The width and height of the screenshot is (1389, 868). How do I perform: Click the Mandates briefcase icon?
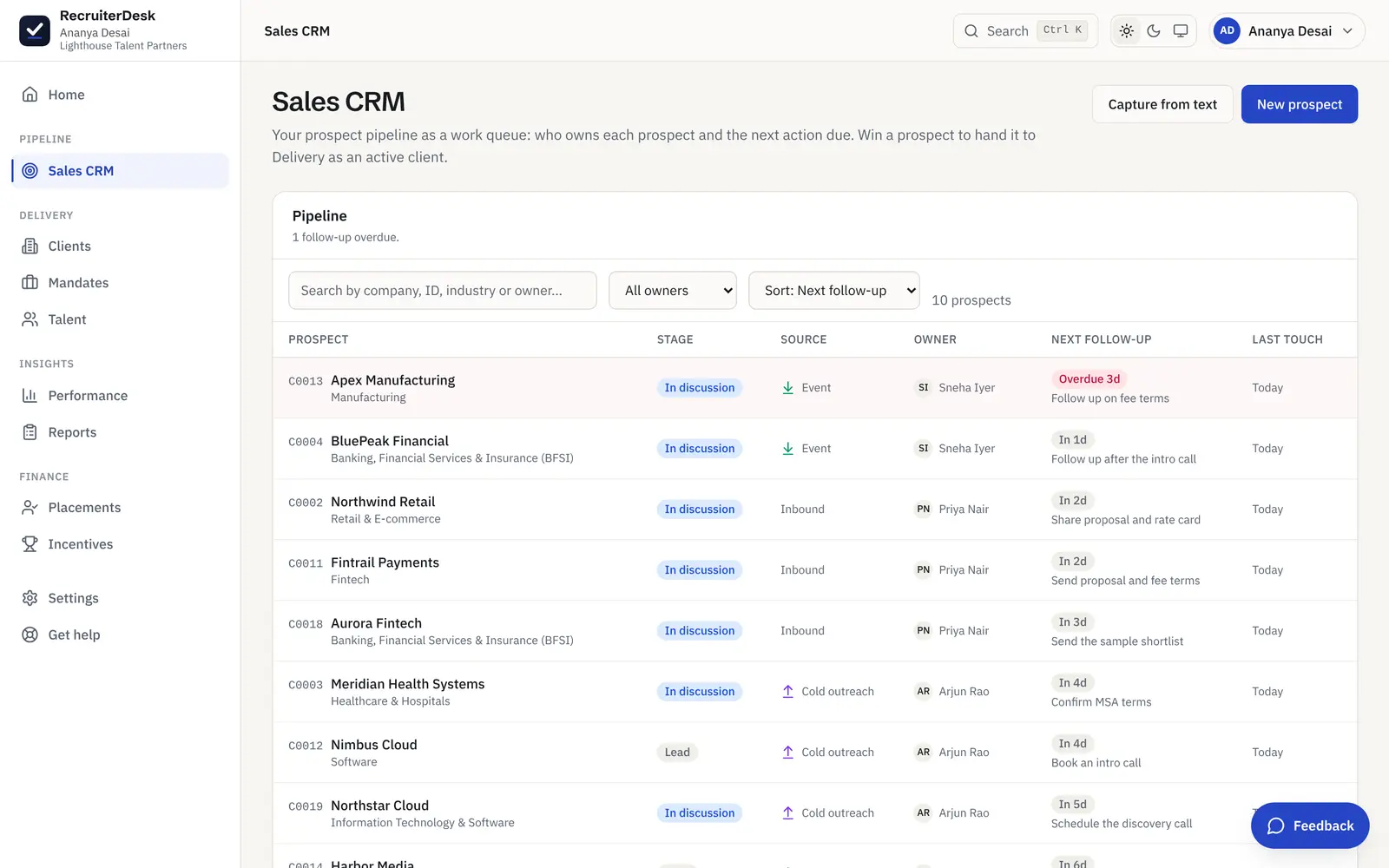coord(30,283)
